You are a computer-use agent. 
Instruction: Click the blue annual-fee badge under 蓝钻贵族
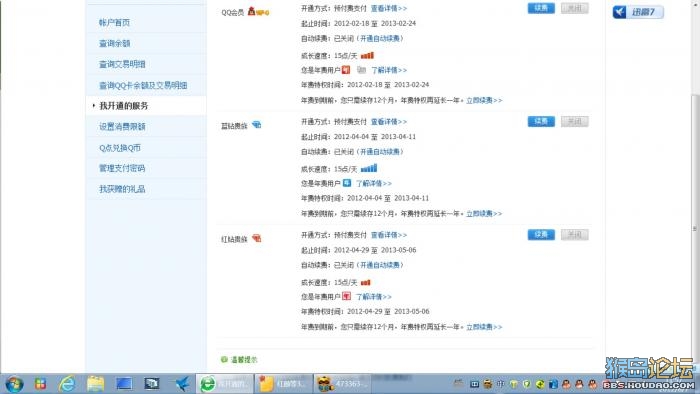pos(347,183)
